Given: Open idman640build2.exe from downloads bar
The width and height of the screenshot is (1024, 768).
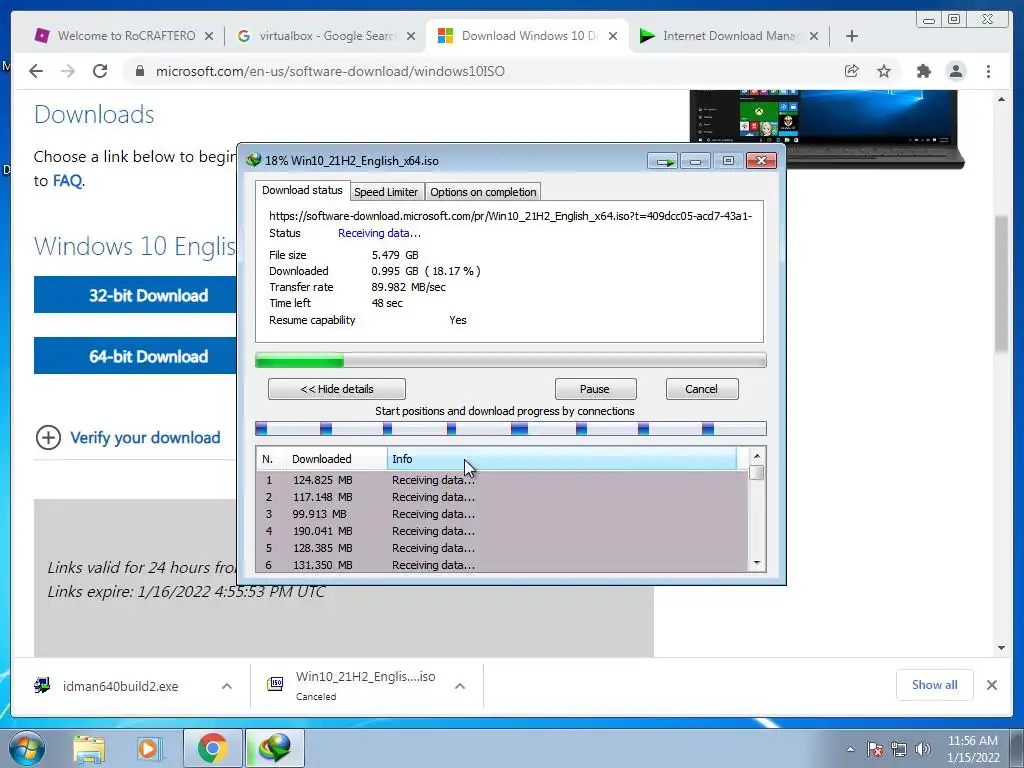Looking at the screenshot, I should [x=120, y=686].
